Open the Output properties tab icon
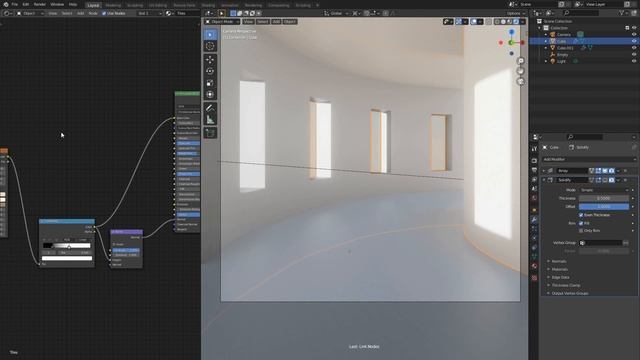Image resolution: width=640 pixels, height=360 pixels. click(x=534, y=170)
